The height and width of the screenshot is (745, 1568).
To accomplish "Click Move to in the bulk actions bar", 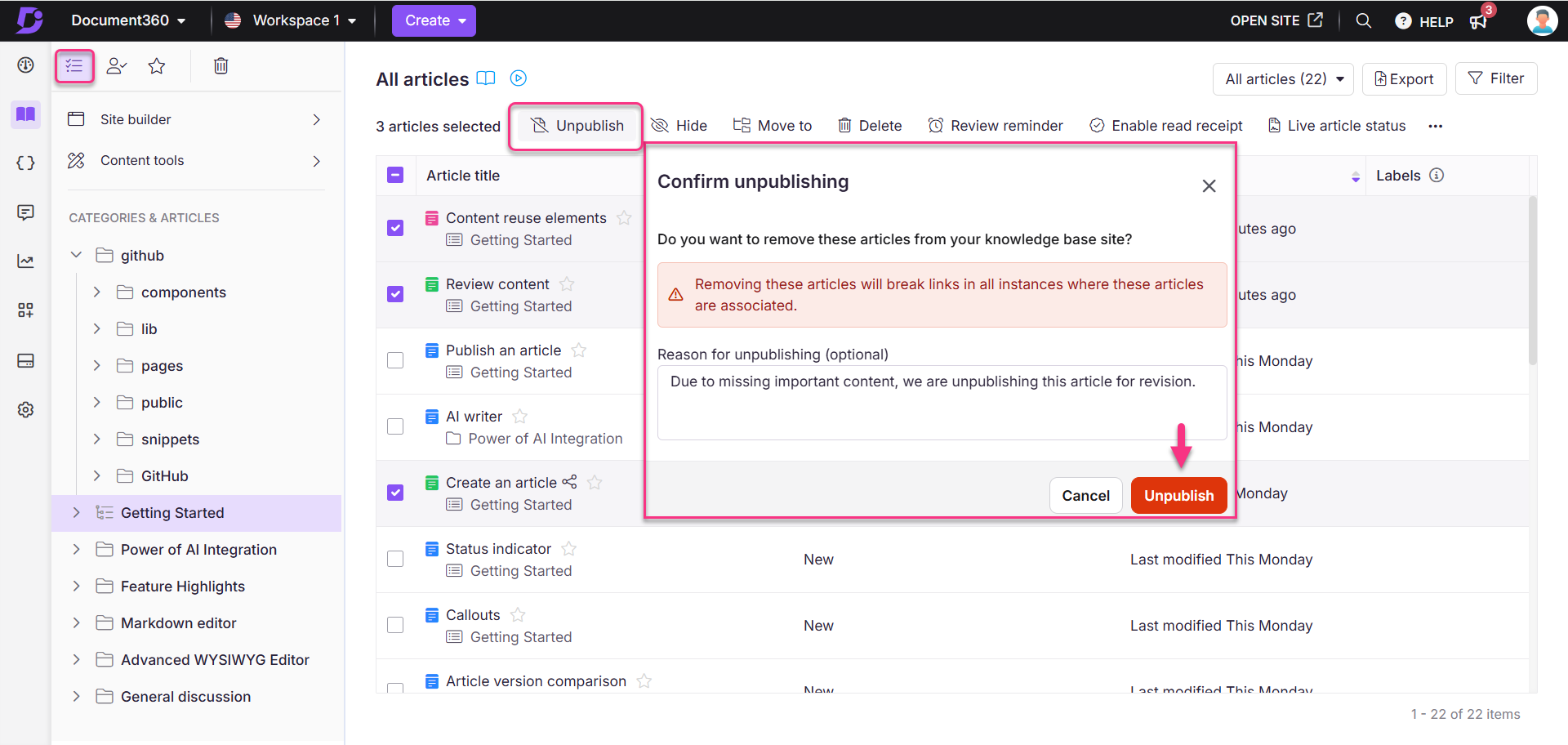I will pos(773,126).
